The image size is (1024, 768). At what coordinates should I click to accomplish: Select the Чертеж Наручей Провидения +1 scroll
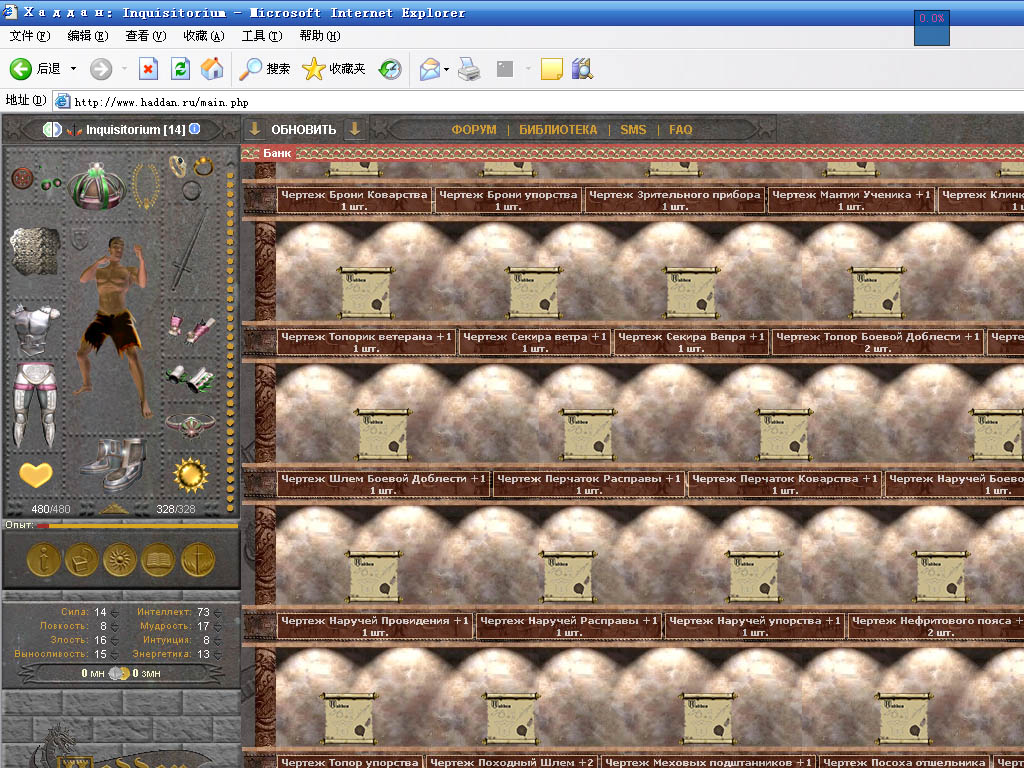point(374,576)
